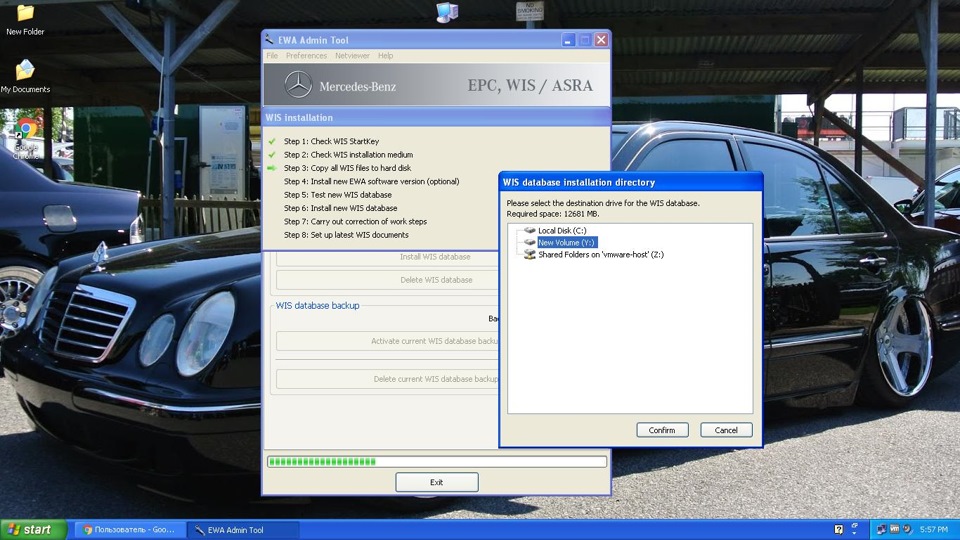Screen dimensions: 960x540
Task: Launch the Google Chrome desktop shortcut
Action: (x=26, y=138)
